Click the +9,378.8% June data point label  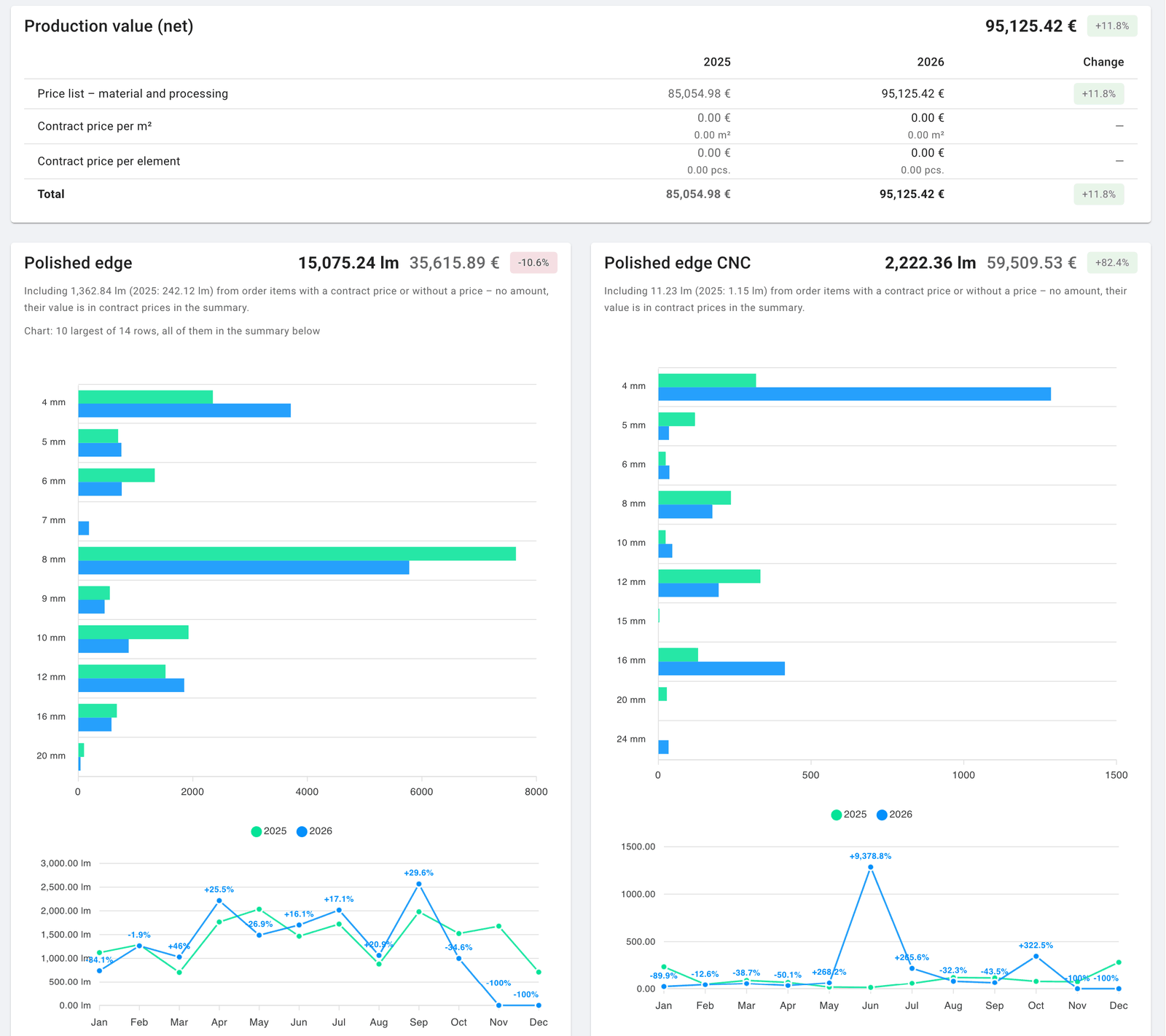(x=870, y=856)
